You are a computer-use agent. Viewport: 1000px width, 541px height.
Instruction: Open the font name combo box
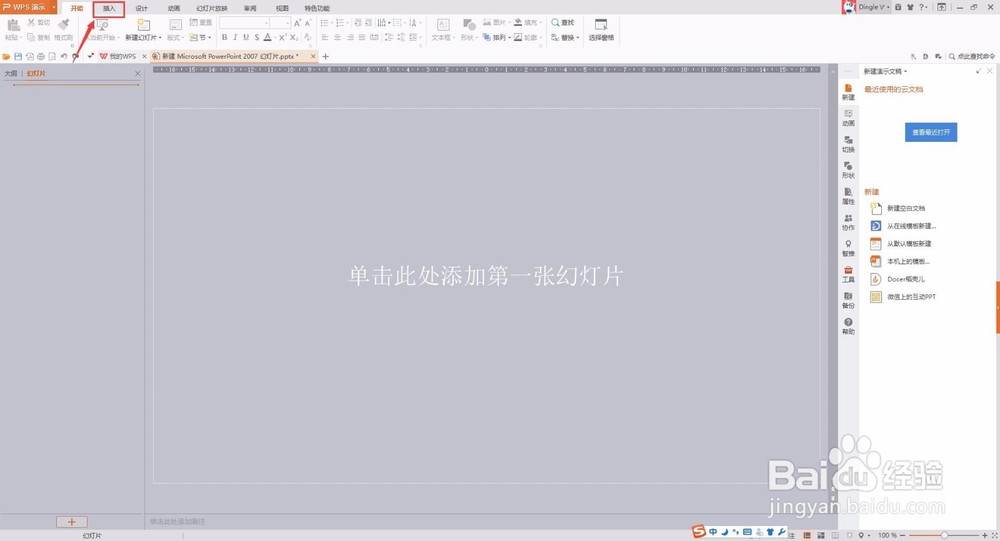point(244,23)
